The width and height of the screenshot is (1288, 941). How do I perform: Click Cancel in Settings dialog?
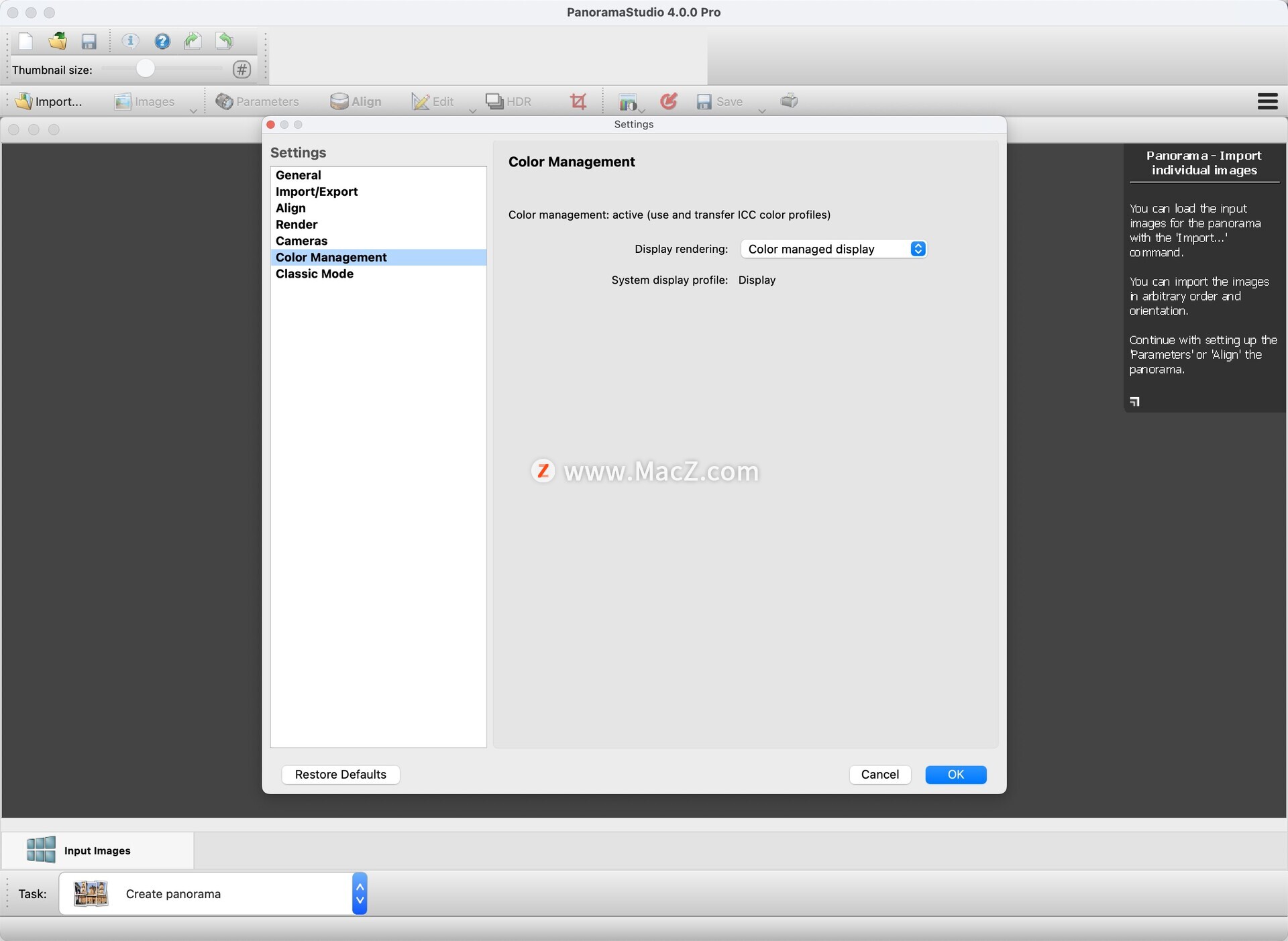(x=879, y=775)
